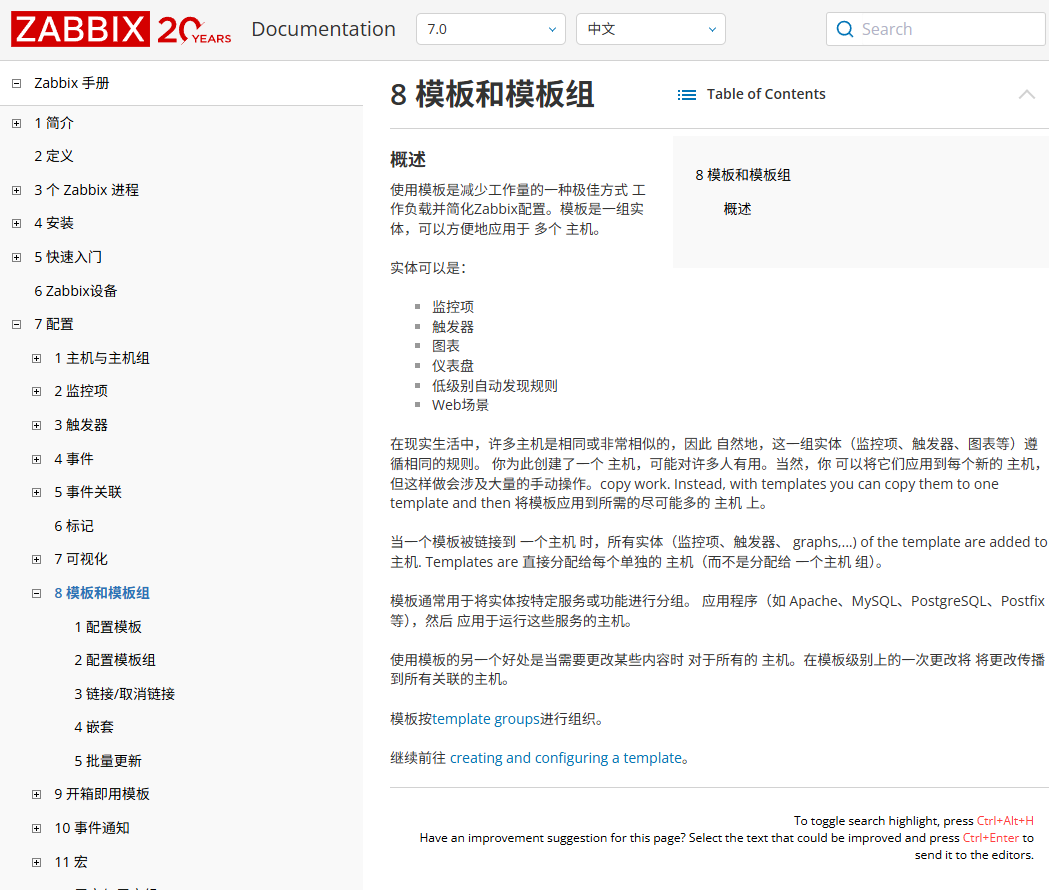Click the Table of Contents list icon
The image size is (1049, 890).
click(686, 95)
